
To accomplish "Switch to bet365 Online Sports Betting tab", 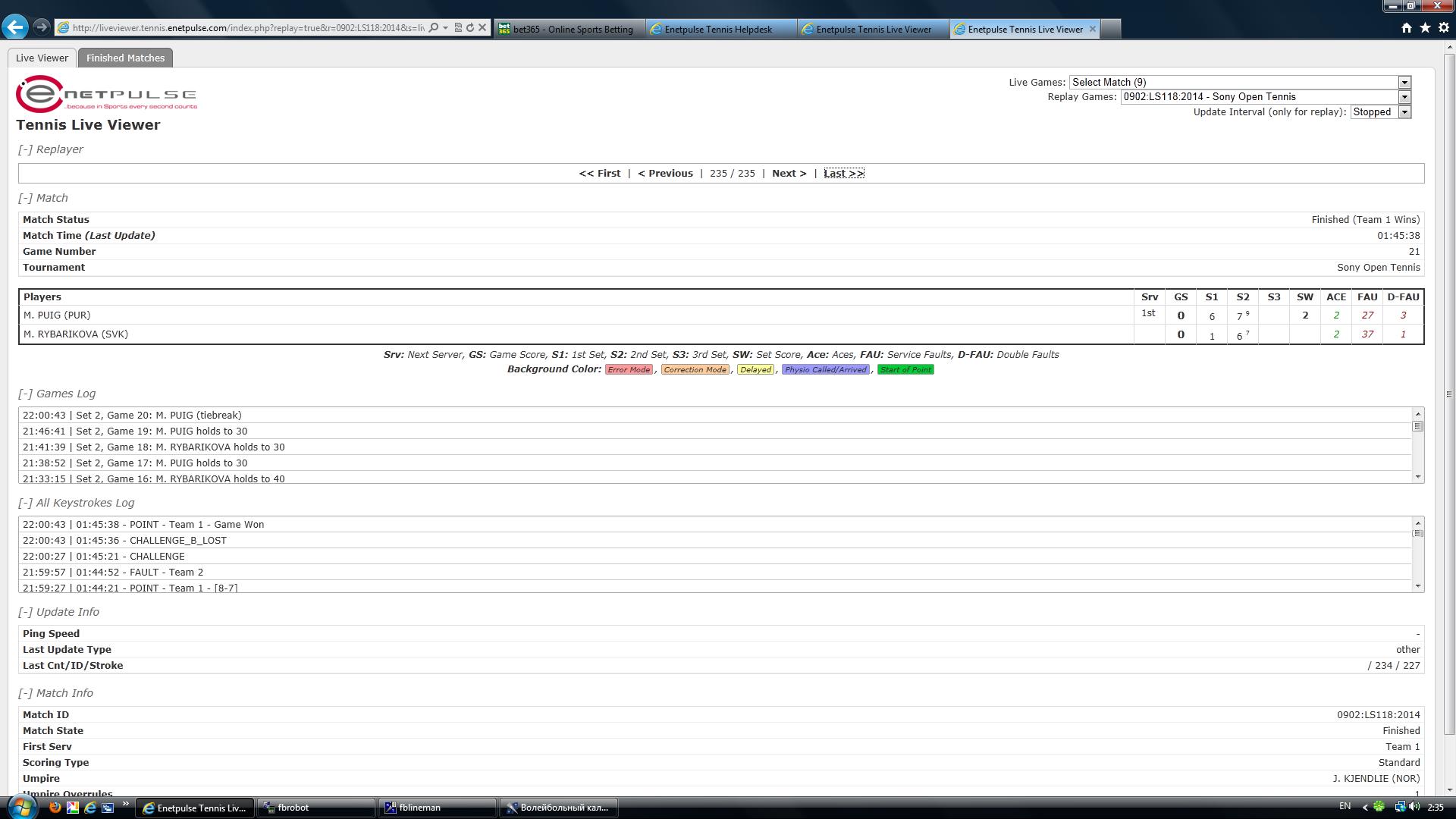I will pyautogui.click(x=570, y=29).
